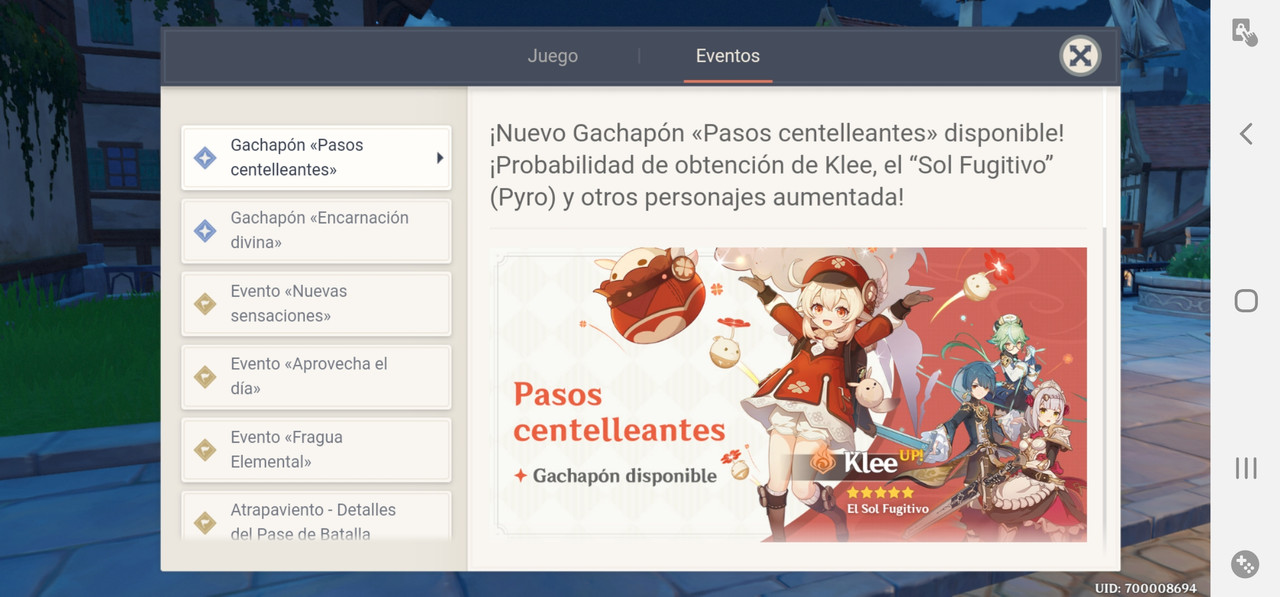The height and width of the screenshot is (597, 1280).
Task: Tap the Android recent apps button
Action: (1246, 467)
